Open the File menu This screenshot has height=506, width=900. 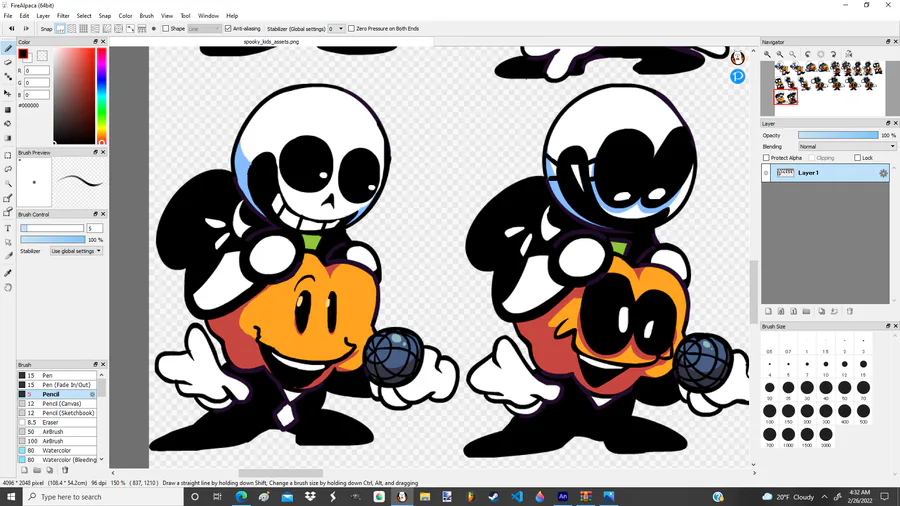point(8,16)
